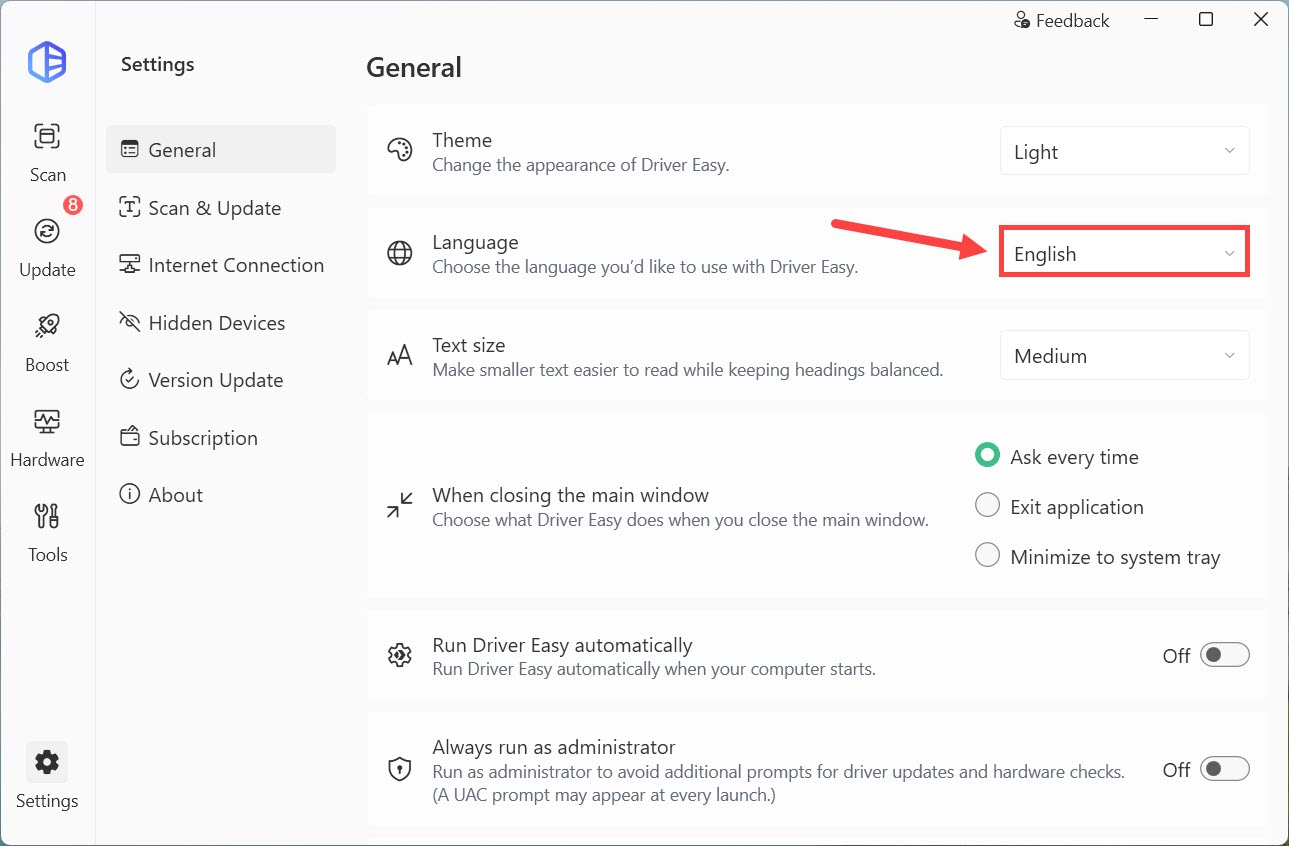Image resolution: width=1289 pixels, height=846 pixels.
Task: Click 'When closing the main window' label
Action: (x=571, y=495)
